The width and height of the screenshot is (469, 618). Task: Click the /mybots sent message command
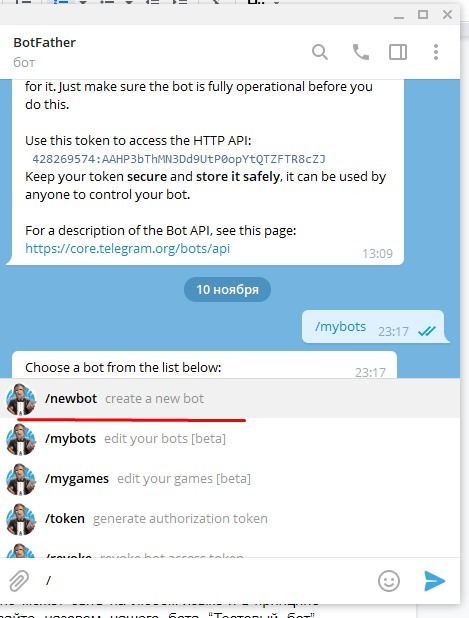pos(341,326)
